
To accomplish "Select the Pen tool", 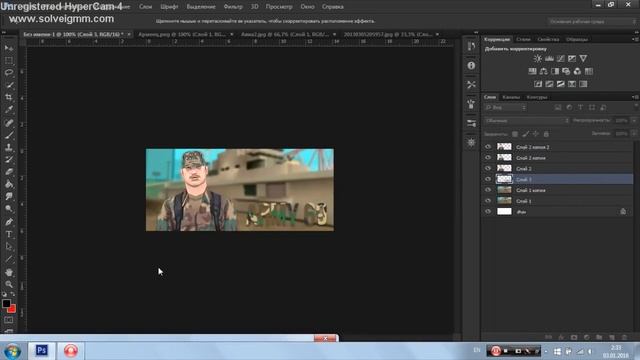I will (x=9, y=222).
